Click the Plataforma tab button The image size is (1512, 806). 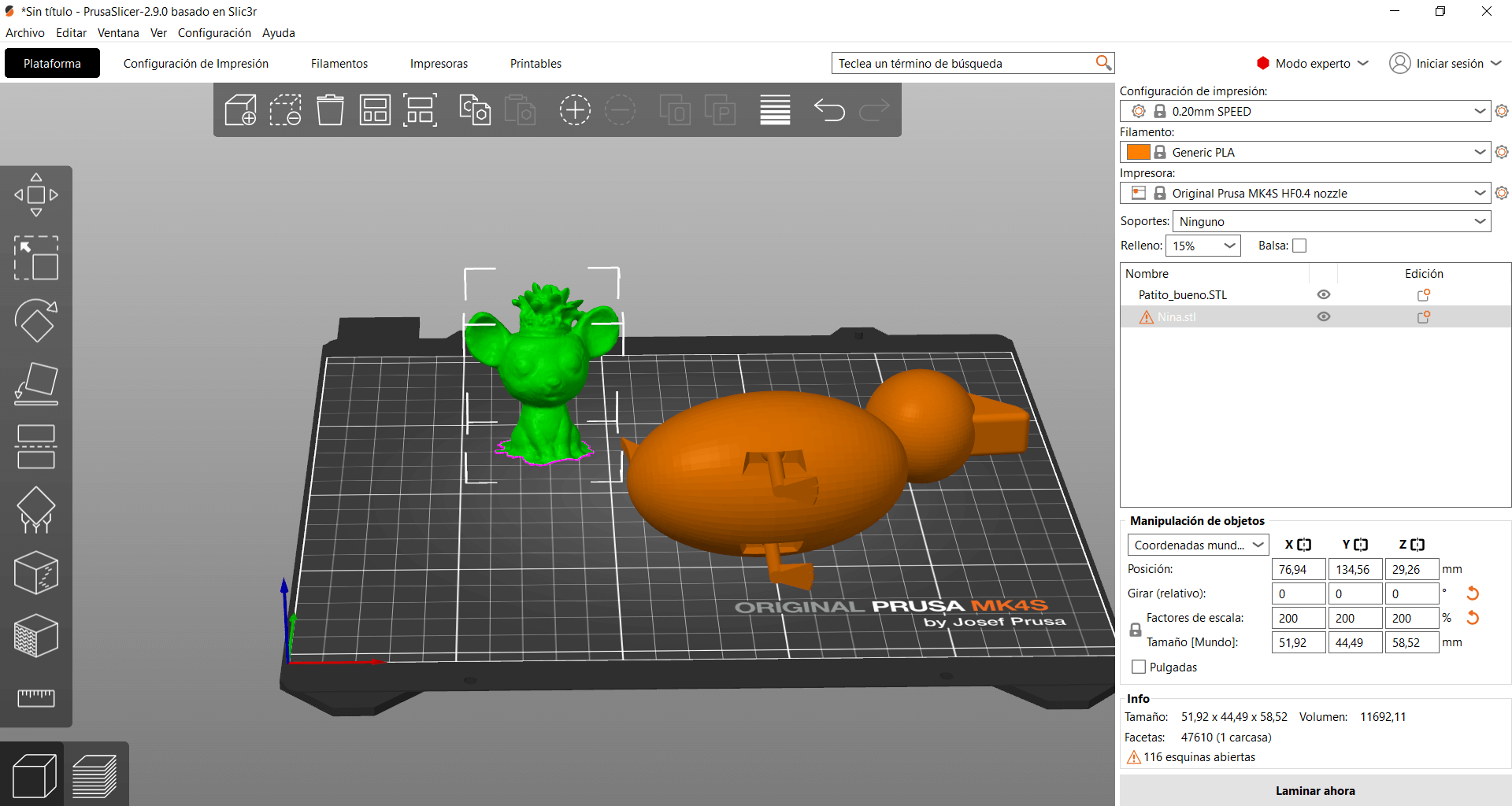(x=52, y=64)
